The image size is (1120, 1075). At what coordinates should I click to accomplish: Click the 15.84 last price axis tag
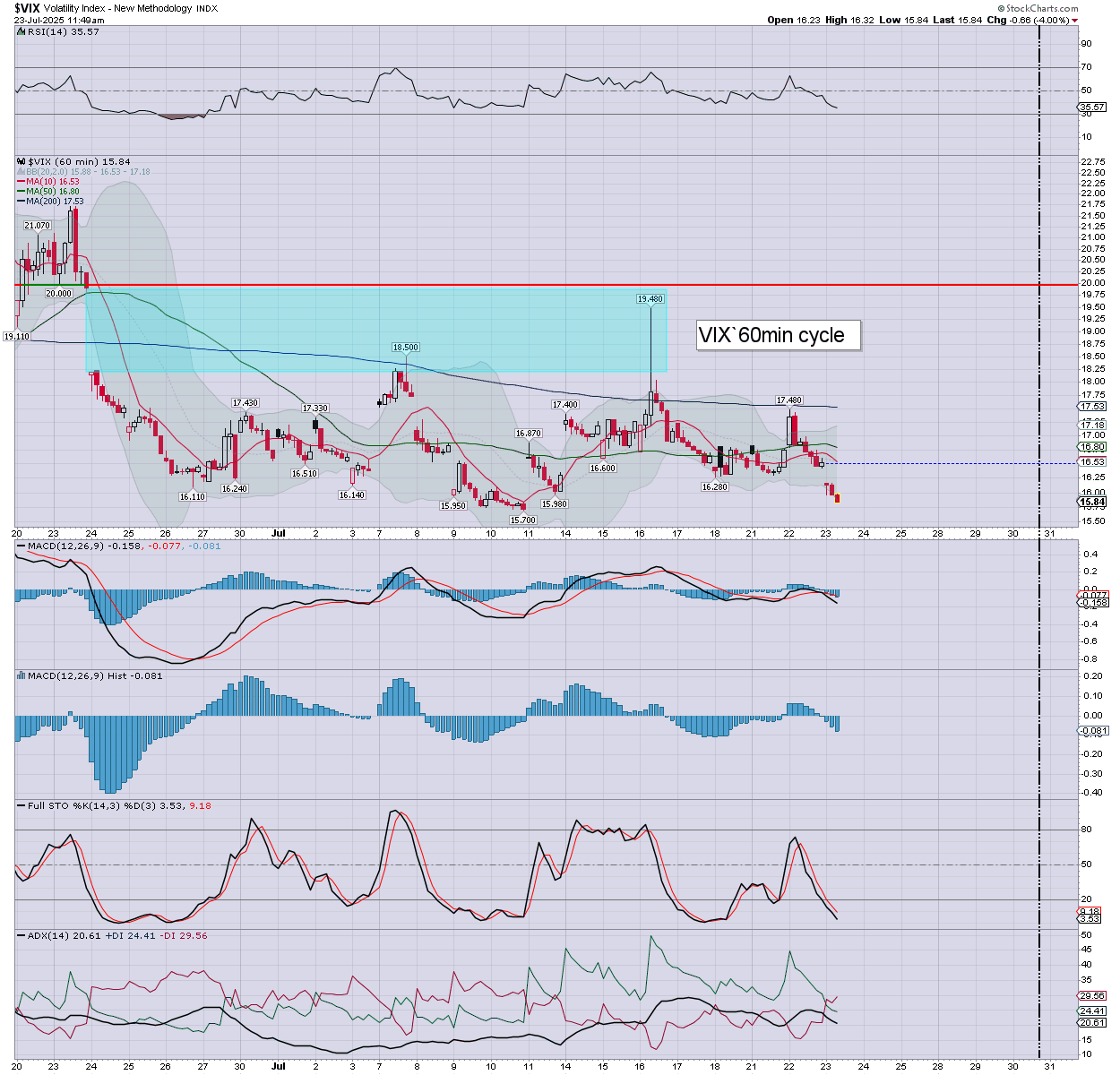(x=1093, y=502)
